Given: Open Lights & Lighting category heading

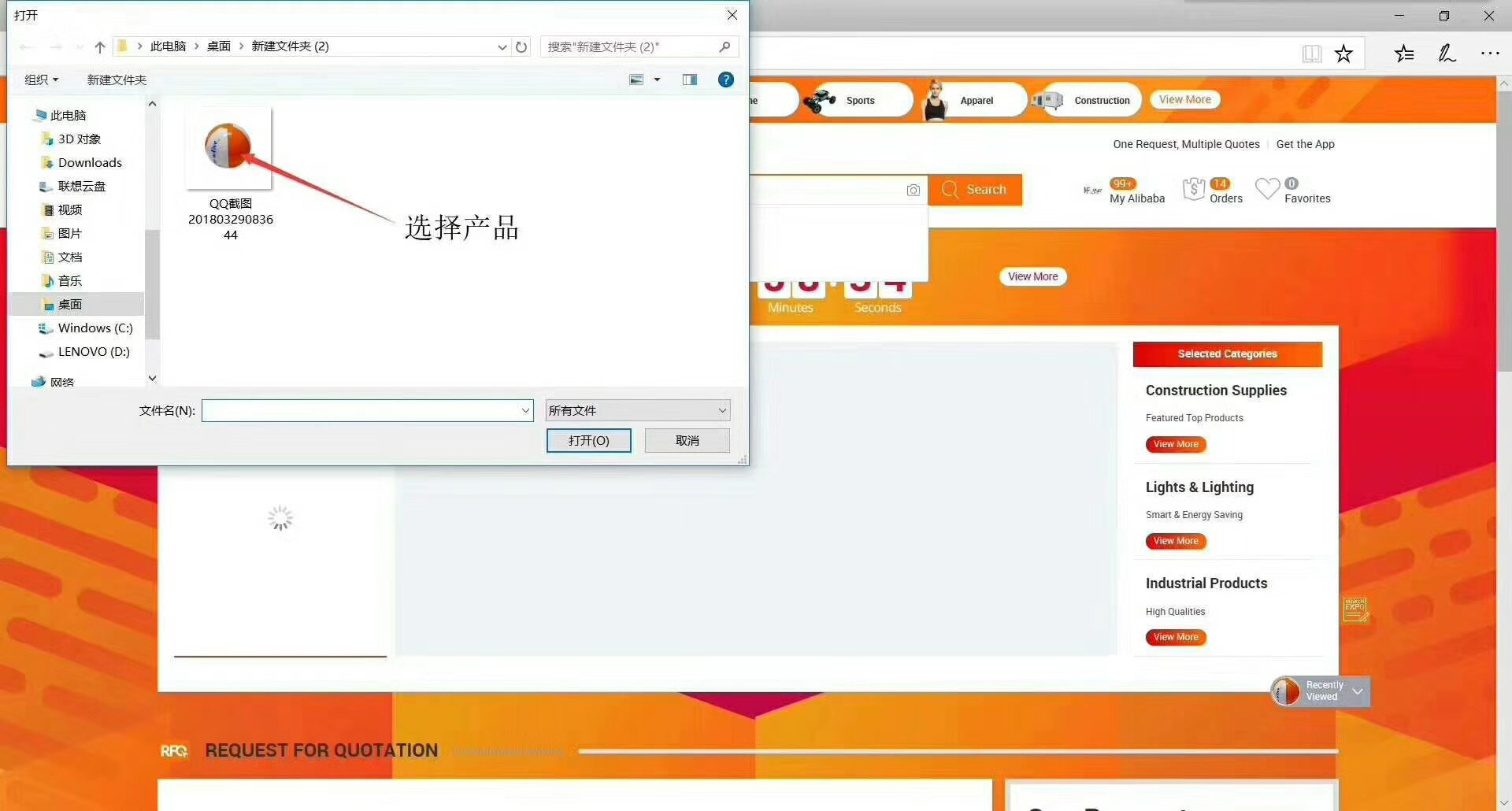Looking at the screenshot, I should point(1199,487).
